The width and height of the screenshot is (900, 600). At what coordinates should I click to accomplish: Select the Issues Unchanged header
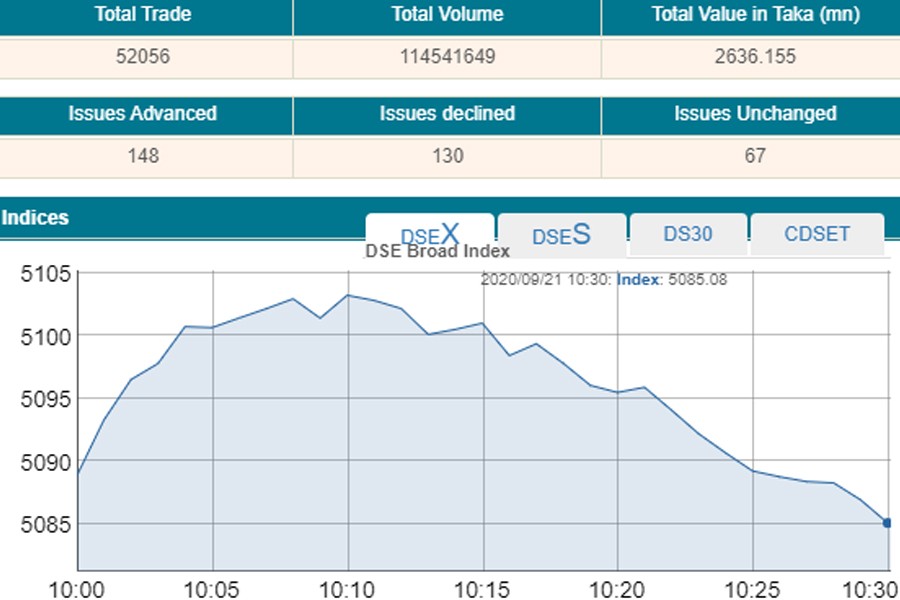click(755, 114)
